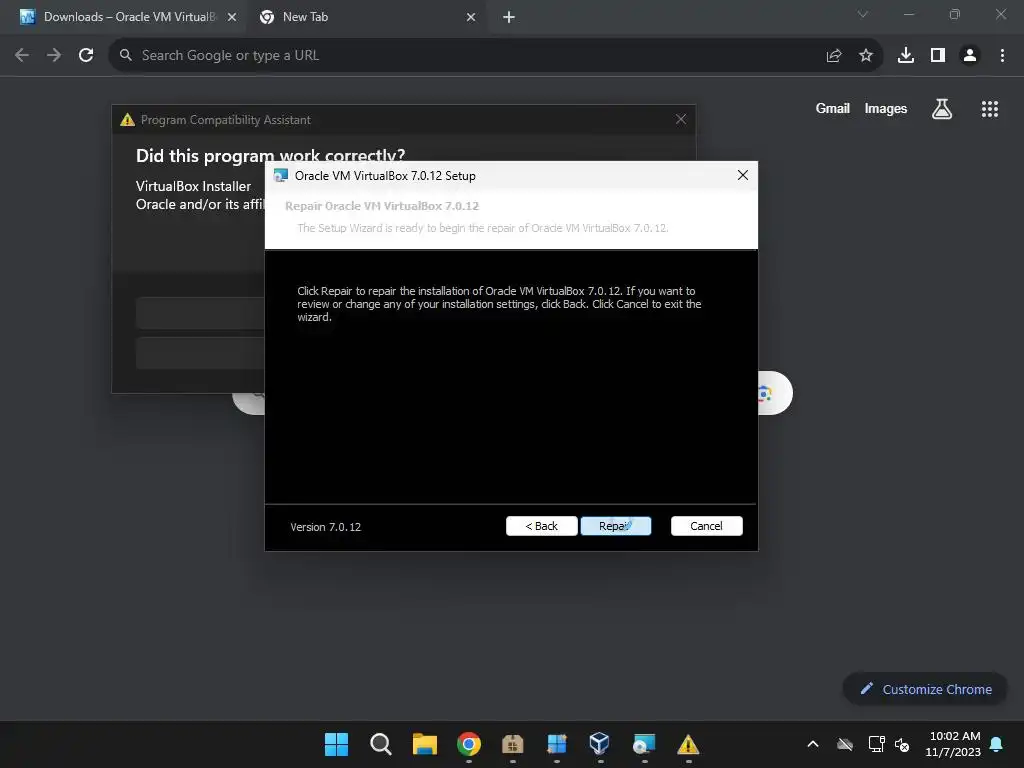Open the Images link
1024x768 pixels.
pos(886,108)
